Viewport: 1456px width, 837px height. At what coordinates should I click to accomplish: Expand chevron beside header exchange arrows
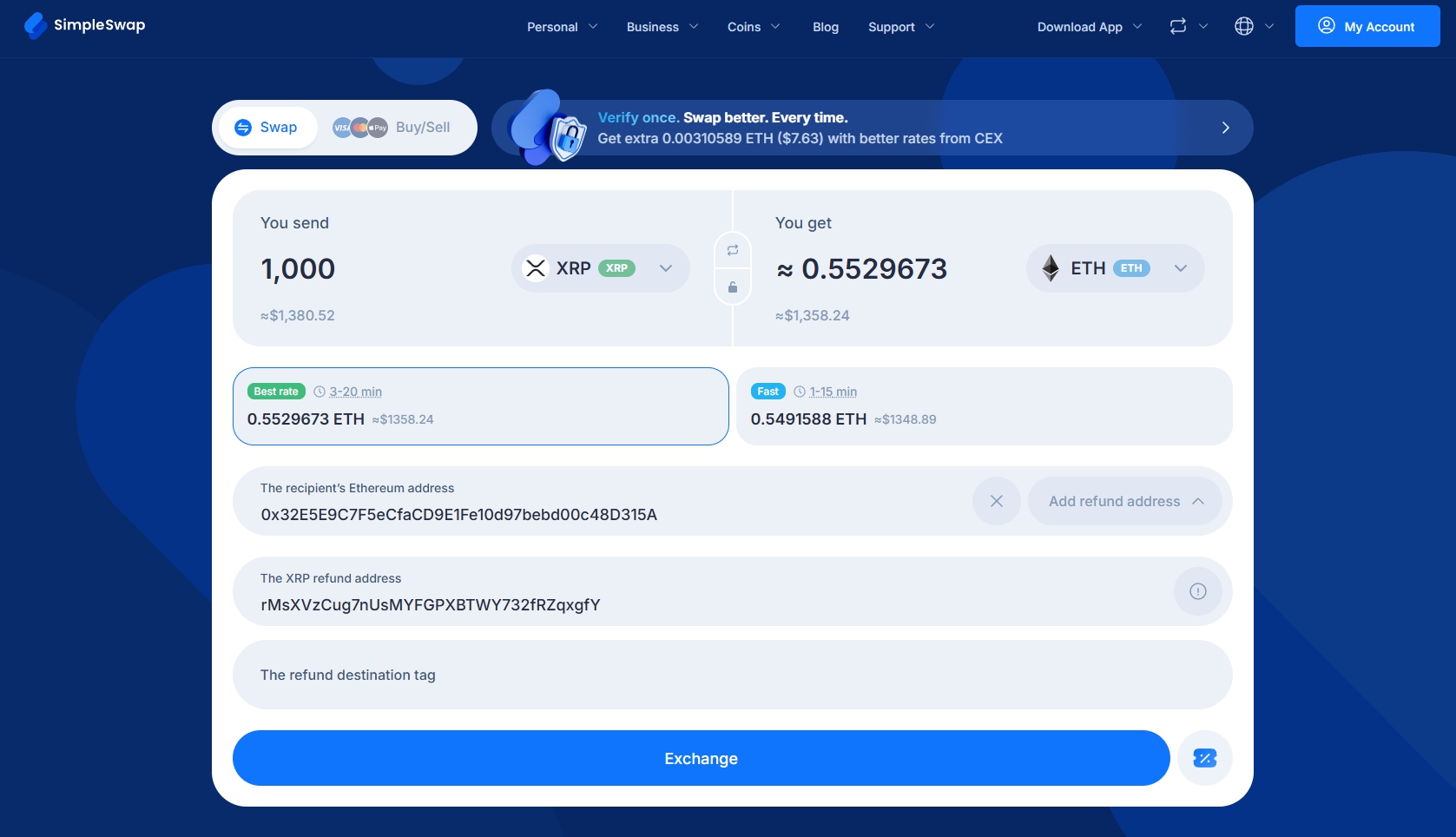tap(1203, 26)
